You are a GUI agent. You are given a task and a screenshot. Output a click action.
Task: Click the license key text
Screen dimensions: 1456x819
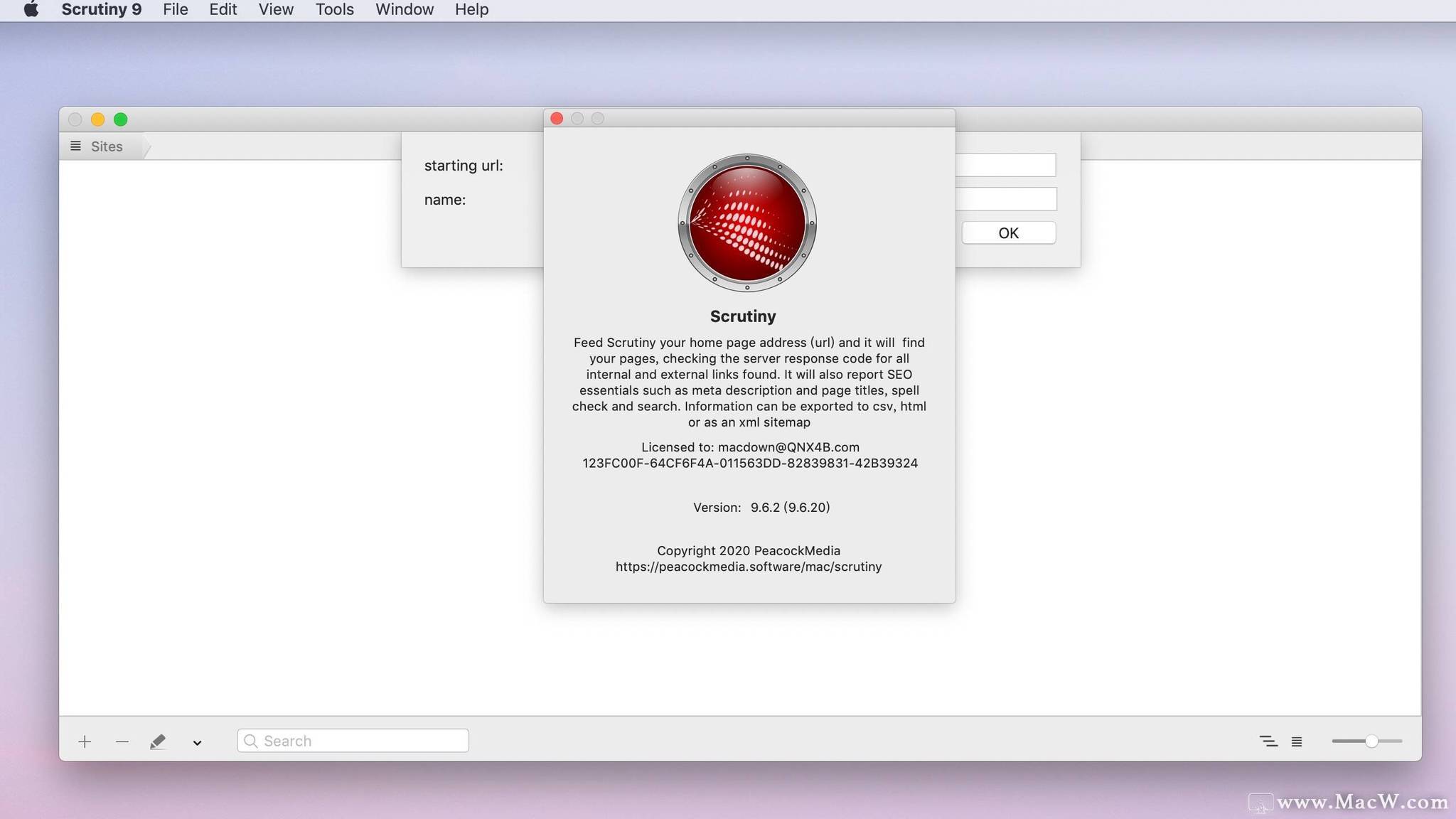(x=750, y=463)
